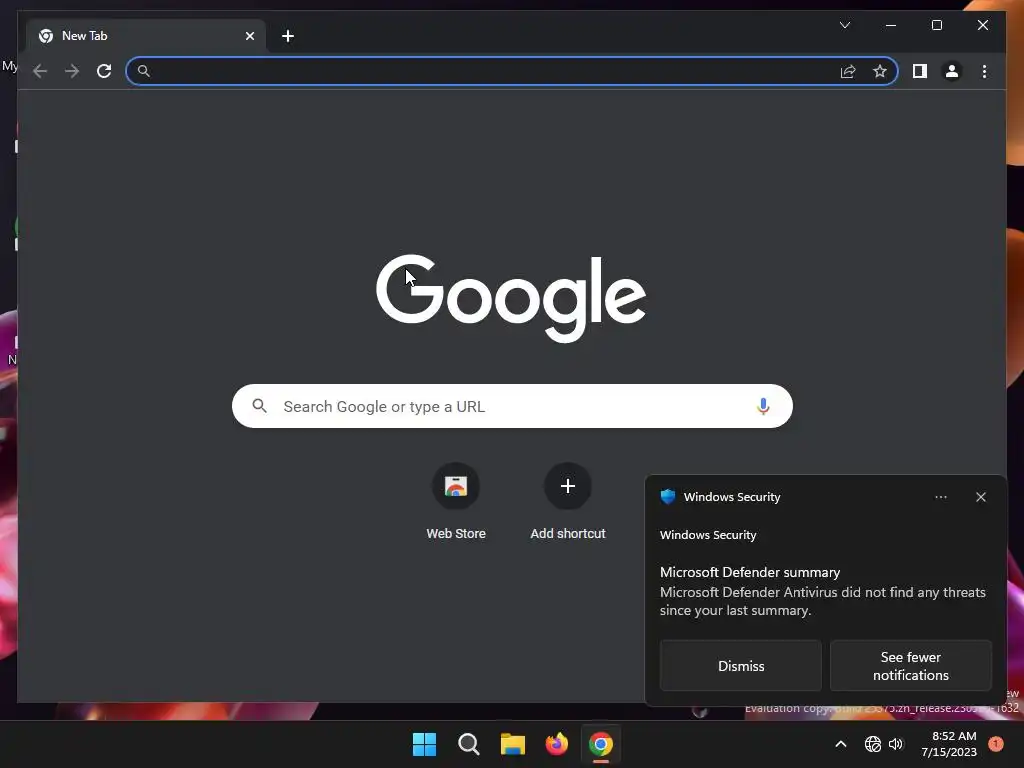The image size is (1024, 768).
Task: Show hidden system tray icons
Action: (840, 744)
